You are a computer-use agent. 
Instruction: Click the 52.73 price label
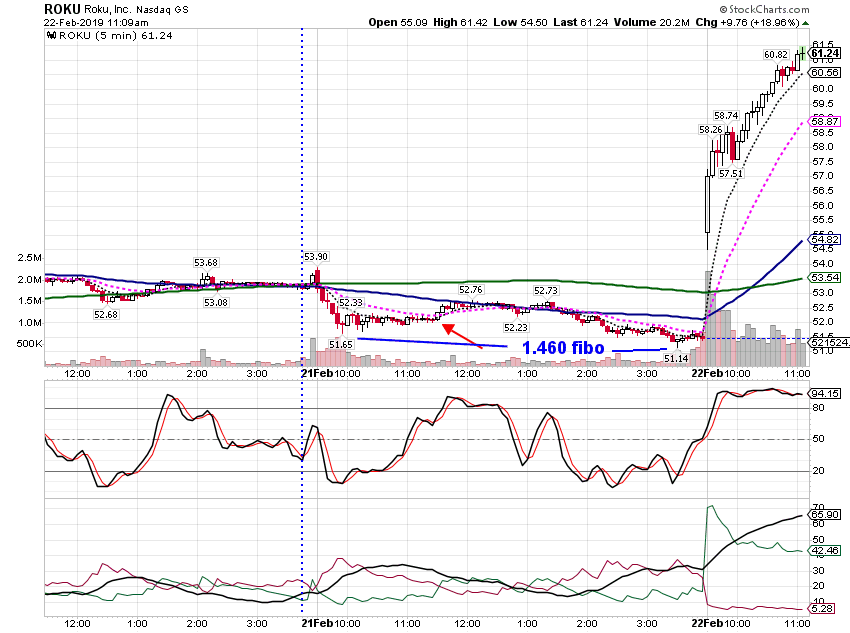(x=545, y=291)
